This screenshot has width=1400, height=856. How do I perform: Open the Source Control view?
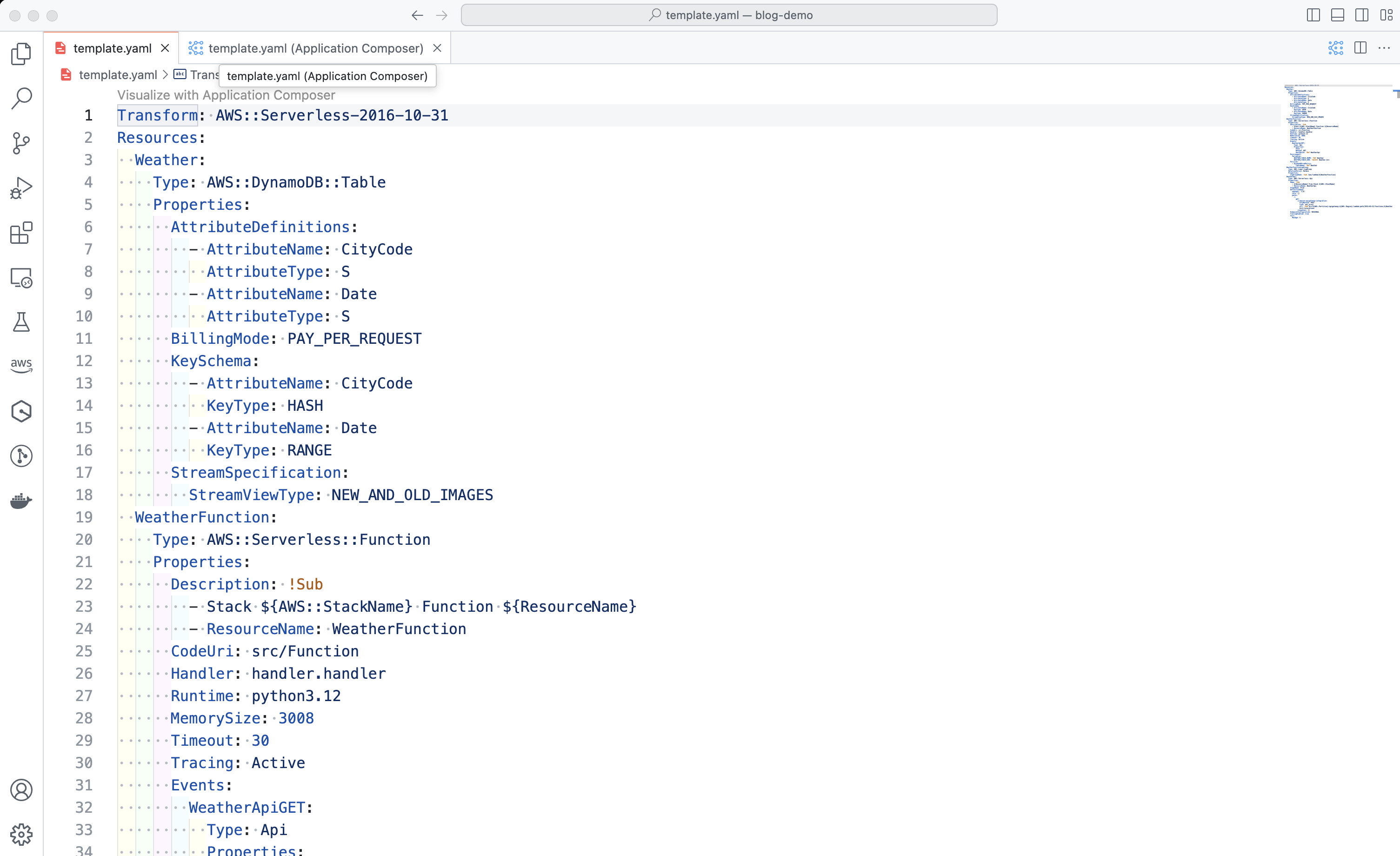21,143
